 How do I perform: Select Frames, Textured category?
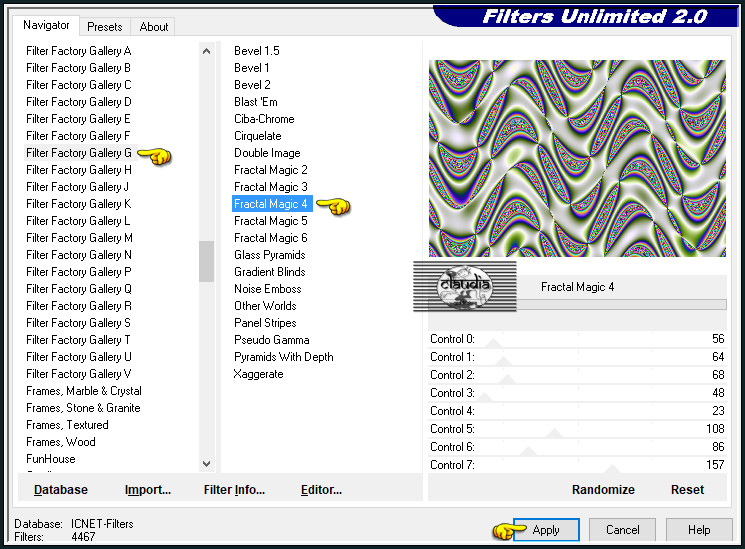click(67, 425)
